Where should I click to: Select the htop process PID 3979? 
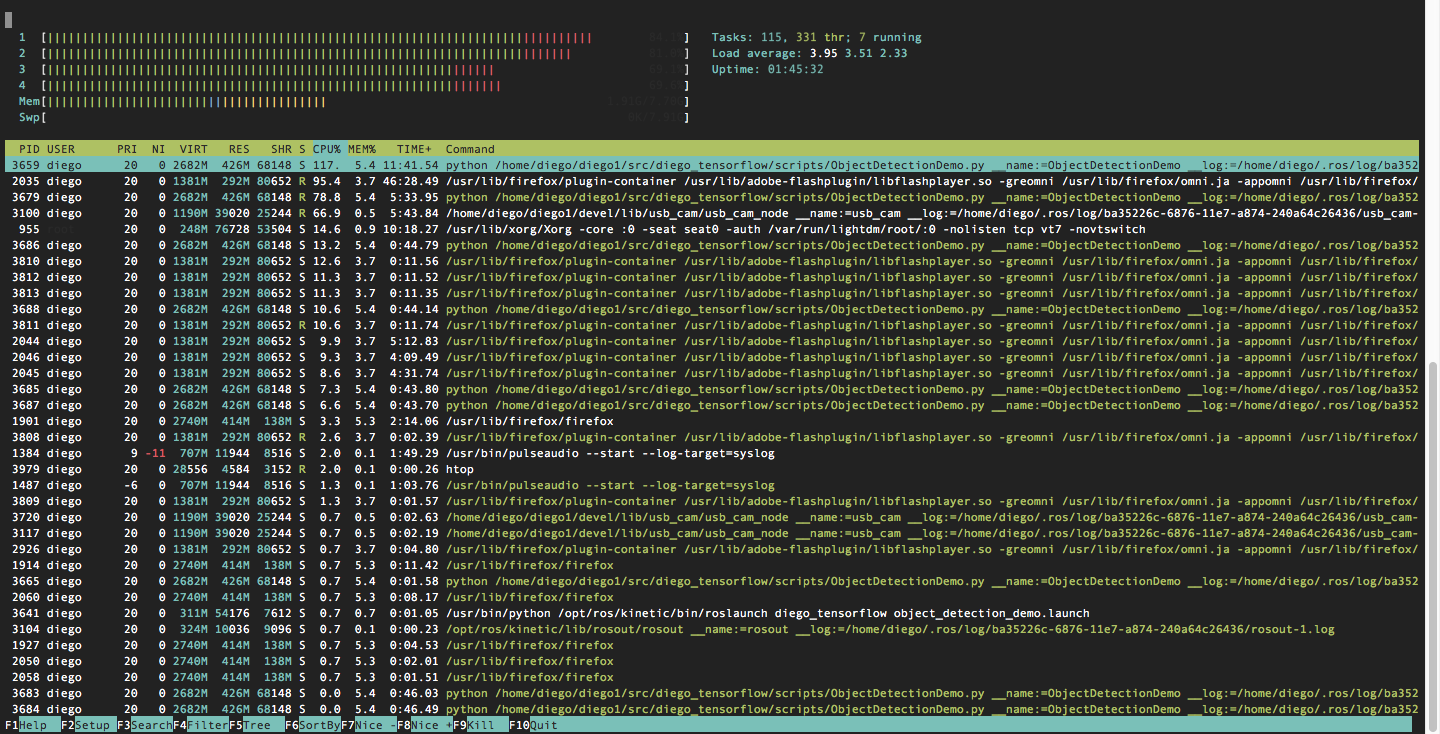point(711,469)
